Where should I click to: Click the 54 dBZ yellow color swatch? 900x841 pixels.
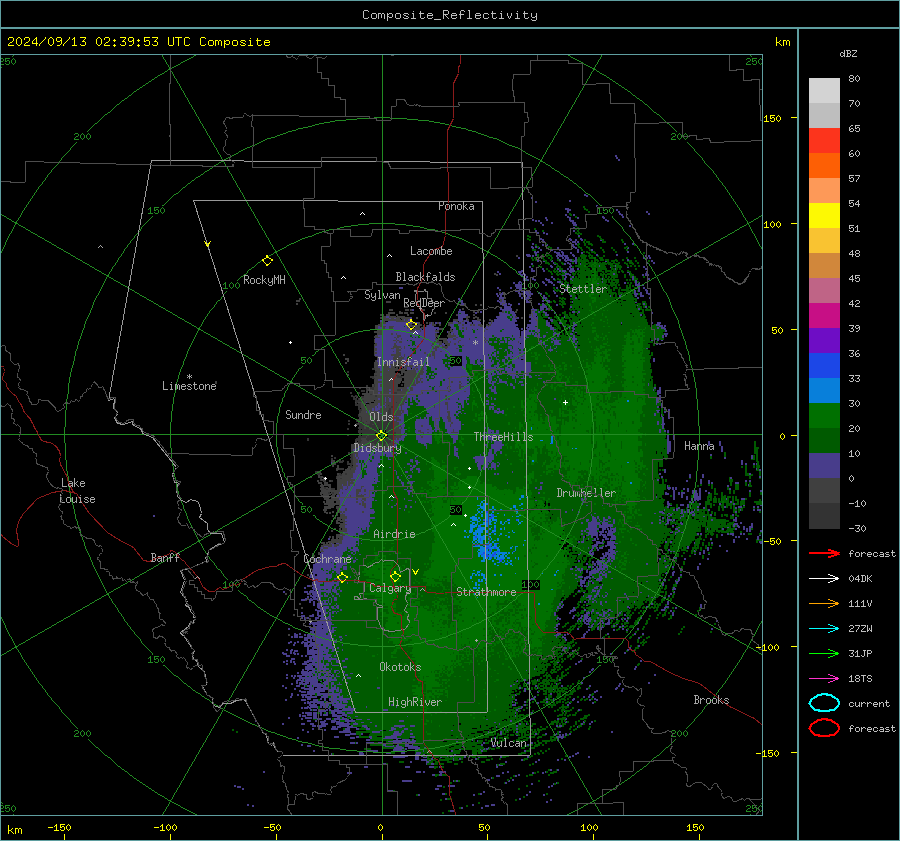[x=824, y=215]
